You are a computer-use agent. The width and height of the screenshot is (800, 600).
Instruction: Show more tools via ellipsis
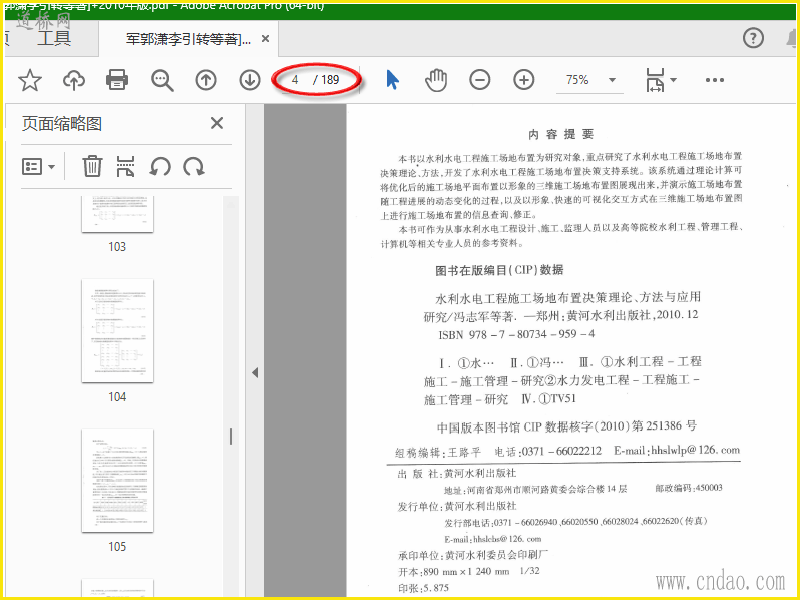point(715,80)
